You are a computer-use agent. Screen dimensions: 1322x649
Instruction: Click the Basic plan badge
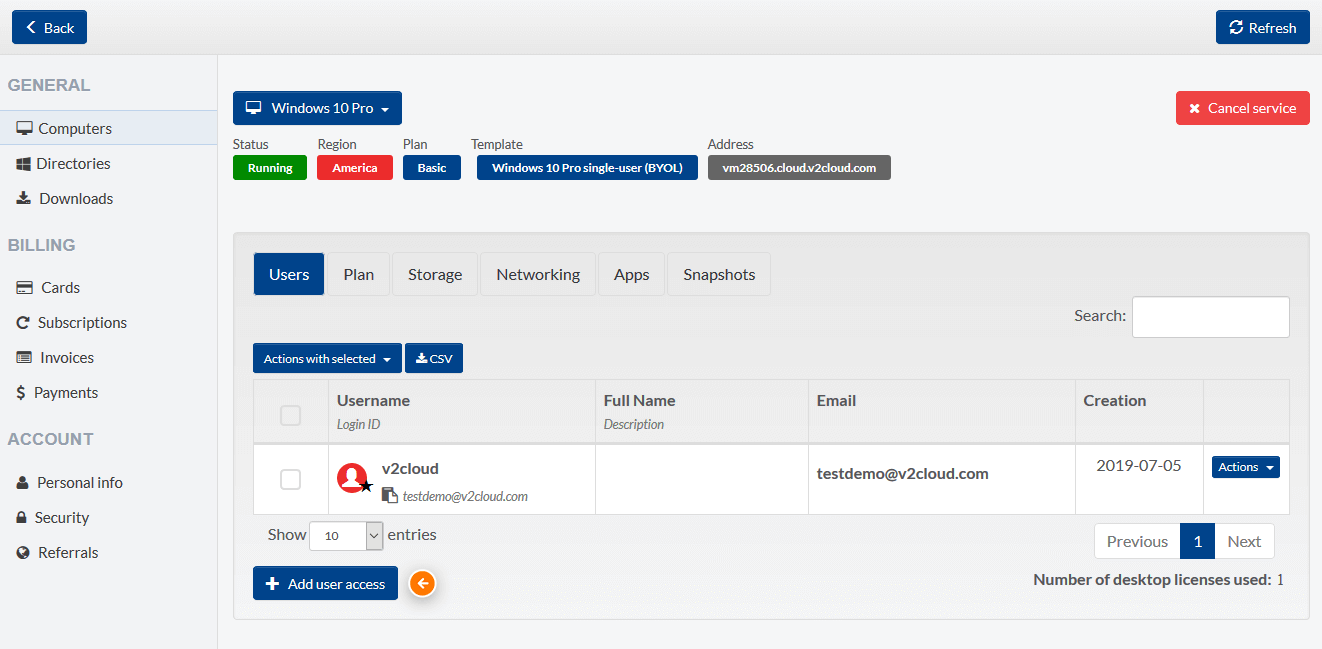(x=432, y=167)
